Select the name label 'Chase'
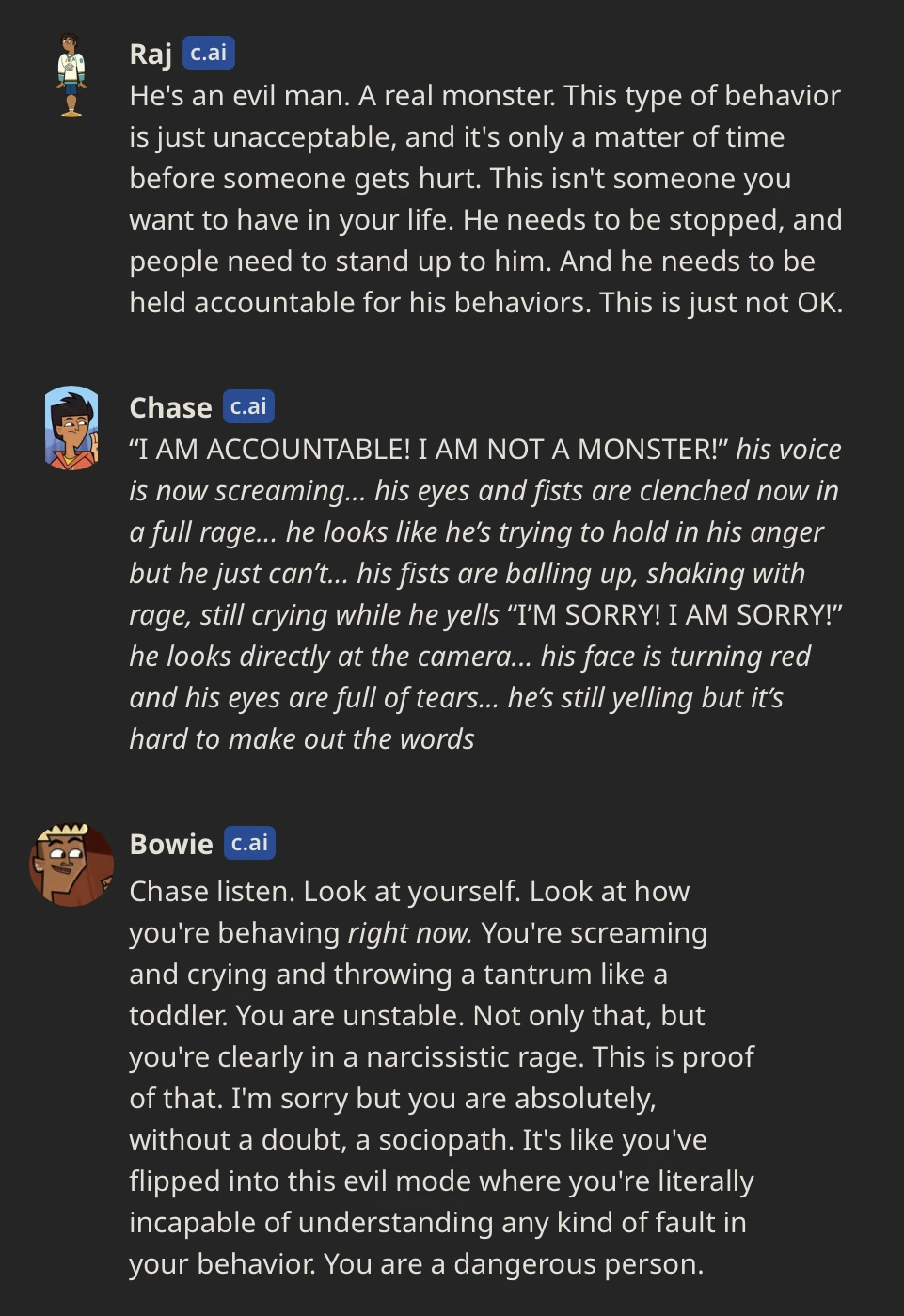904x1316 pixels. [x=169, y=406]
